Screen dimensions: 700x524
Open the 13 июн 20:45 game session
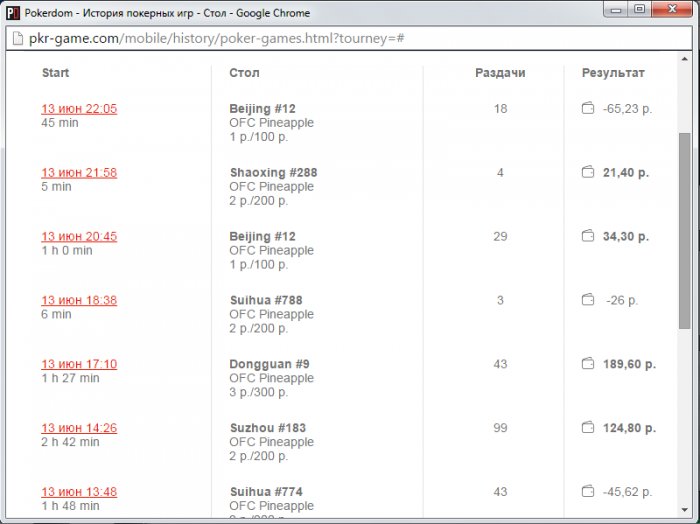point(79,237)
